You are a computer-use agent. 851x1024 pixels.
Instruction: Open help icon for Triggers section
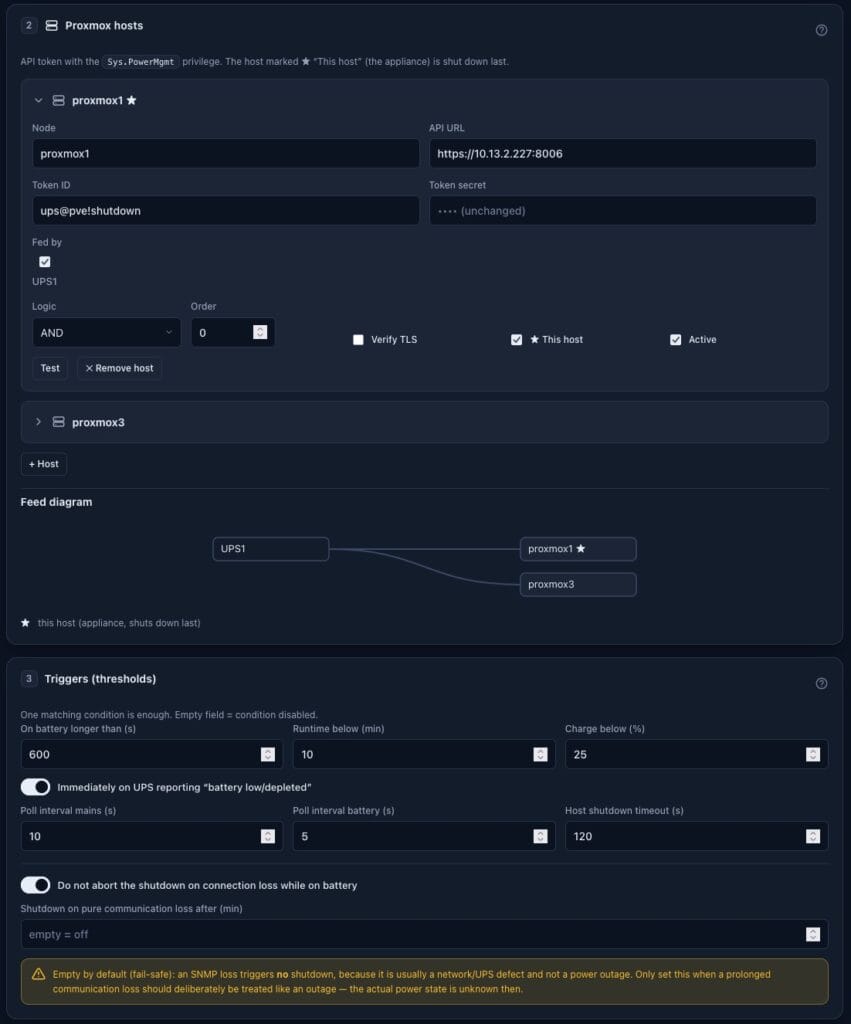click(x=821, y=683)
